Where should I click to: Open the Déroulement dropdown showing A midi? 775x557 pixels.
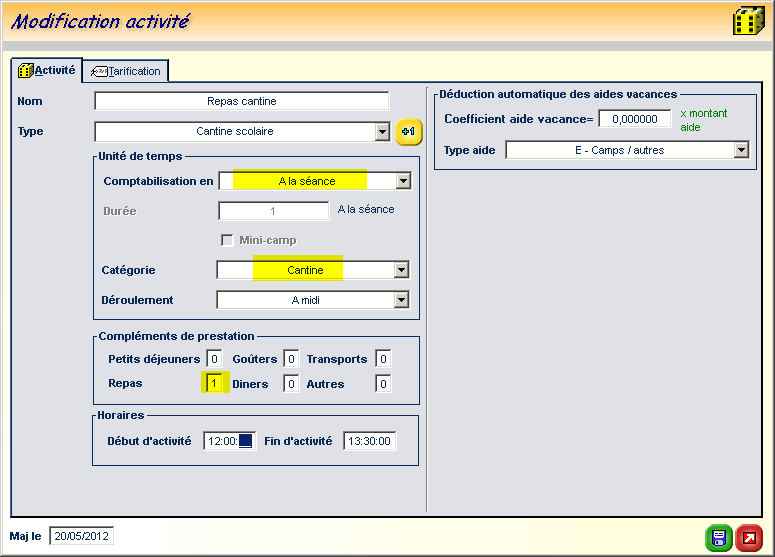(x=400, y=300)
